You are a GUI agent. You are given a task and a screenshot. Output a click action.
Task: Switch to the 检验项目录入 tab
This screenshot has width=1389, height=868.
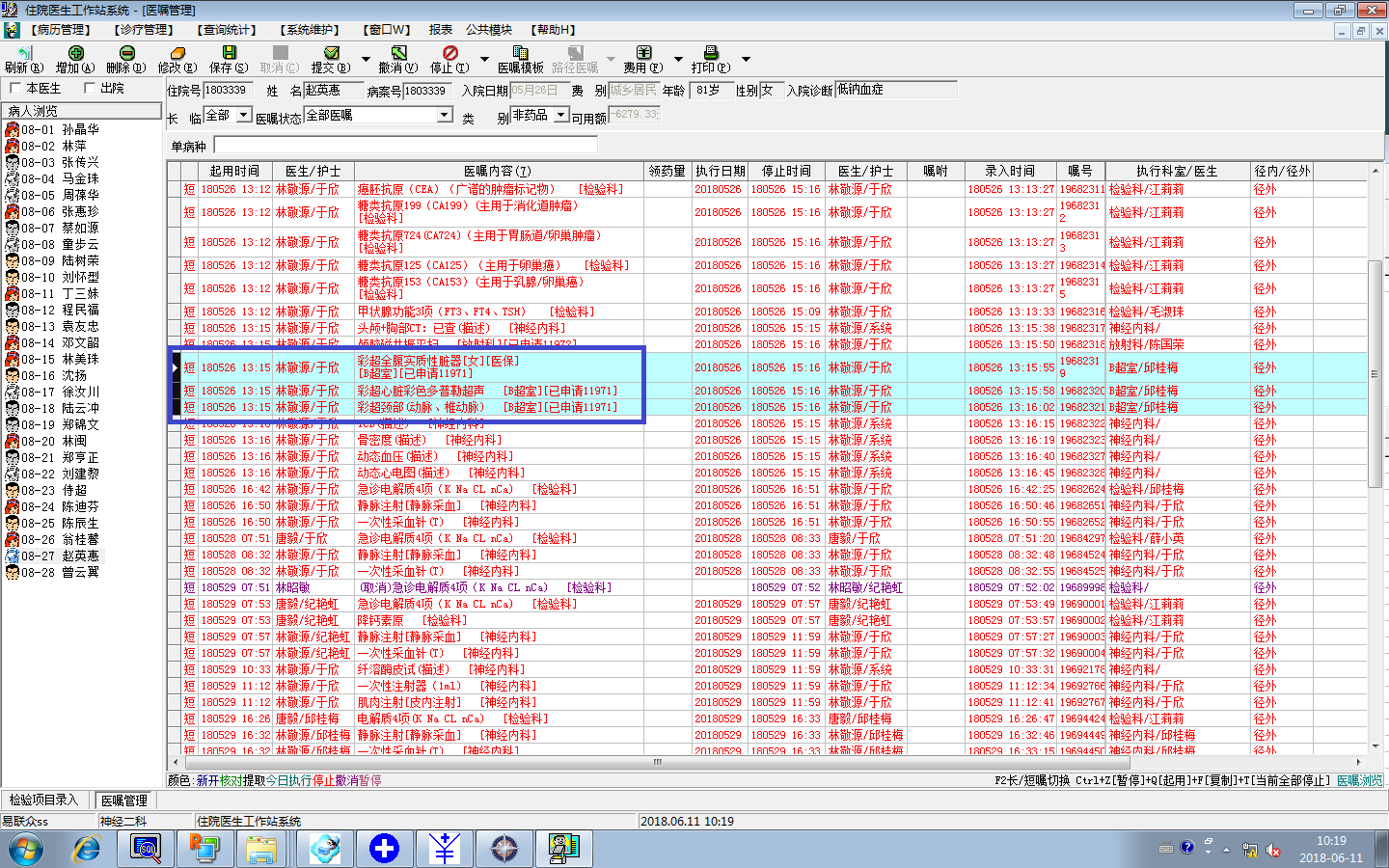point(44,800)
